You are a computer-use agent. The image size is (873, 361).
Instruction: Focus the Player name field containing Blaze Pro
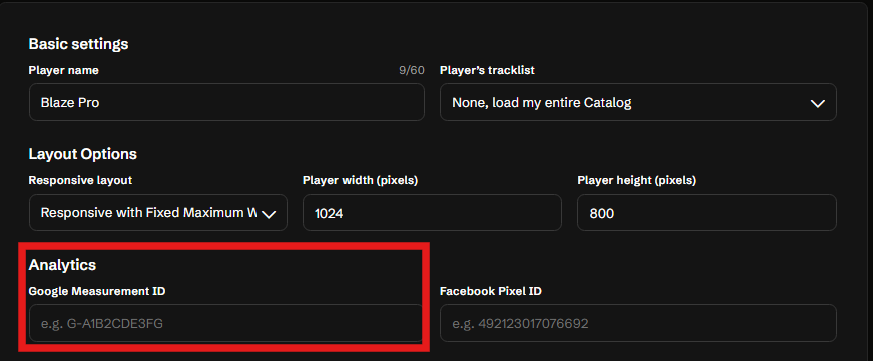(227, 102)
